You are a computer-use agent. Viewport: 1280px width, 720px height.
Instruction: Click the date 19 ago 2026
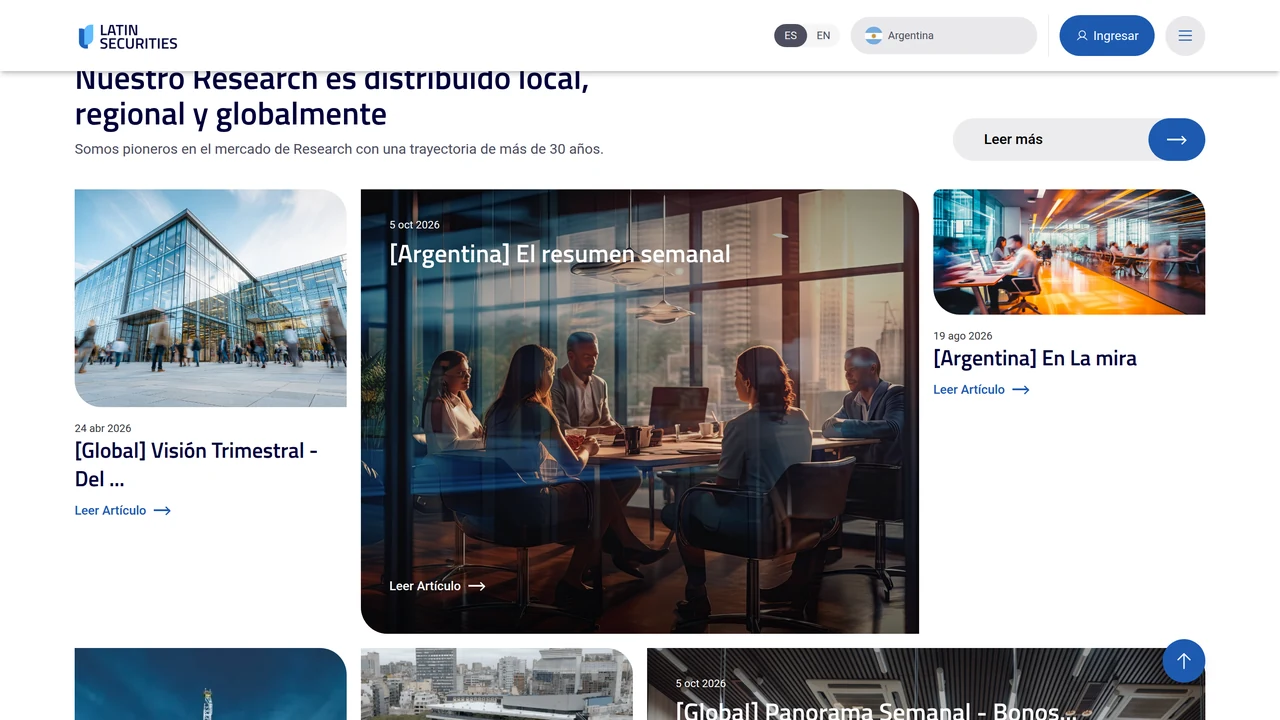[x=963, y=336]
